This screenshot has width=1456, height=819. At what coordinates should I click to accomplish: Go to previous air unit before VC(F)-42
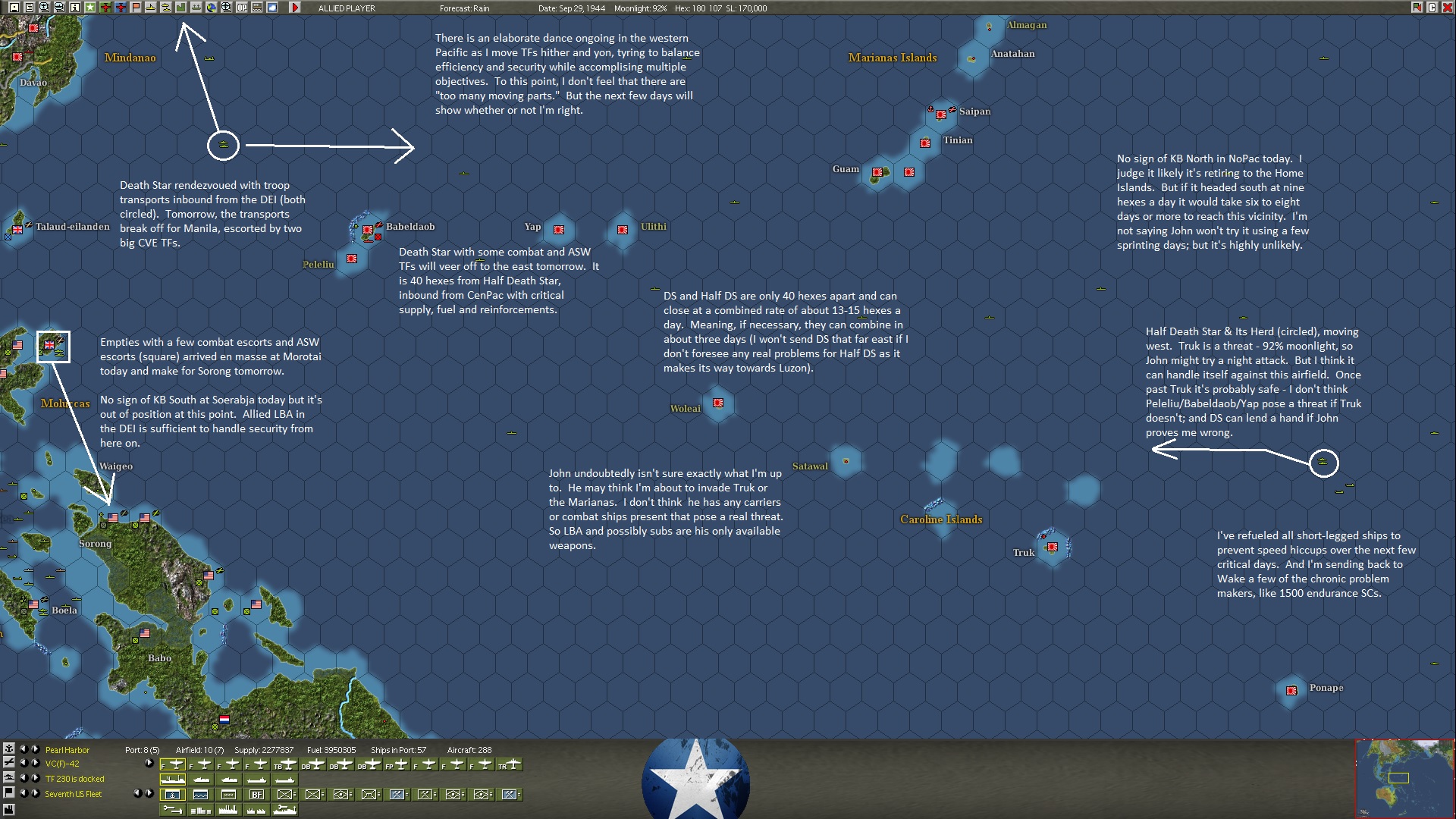pyautogui.click(x=24, y=763)
